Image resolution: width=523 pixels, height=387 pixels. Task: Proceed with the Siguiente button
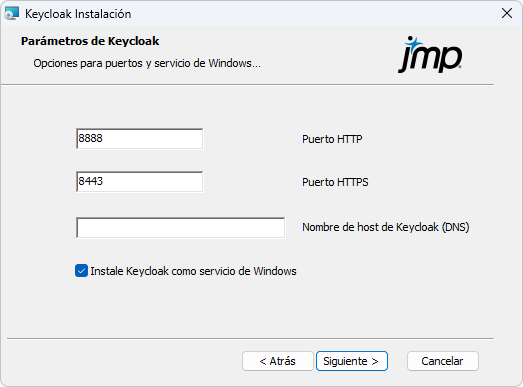352,361
